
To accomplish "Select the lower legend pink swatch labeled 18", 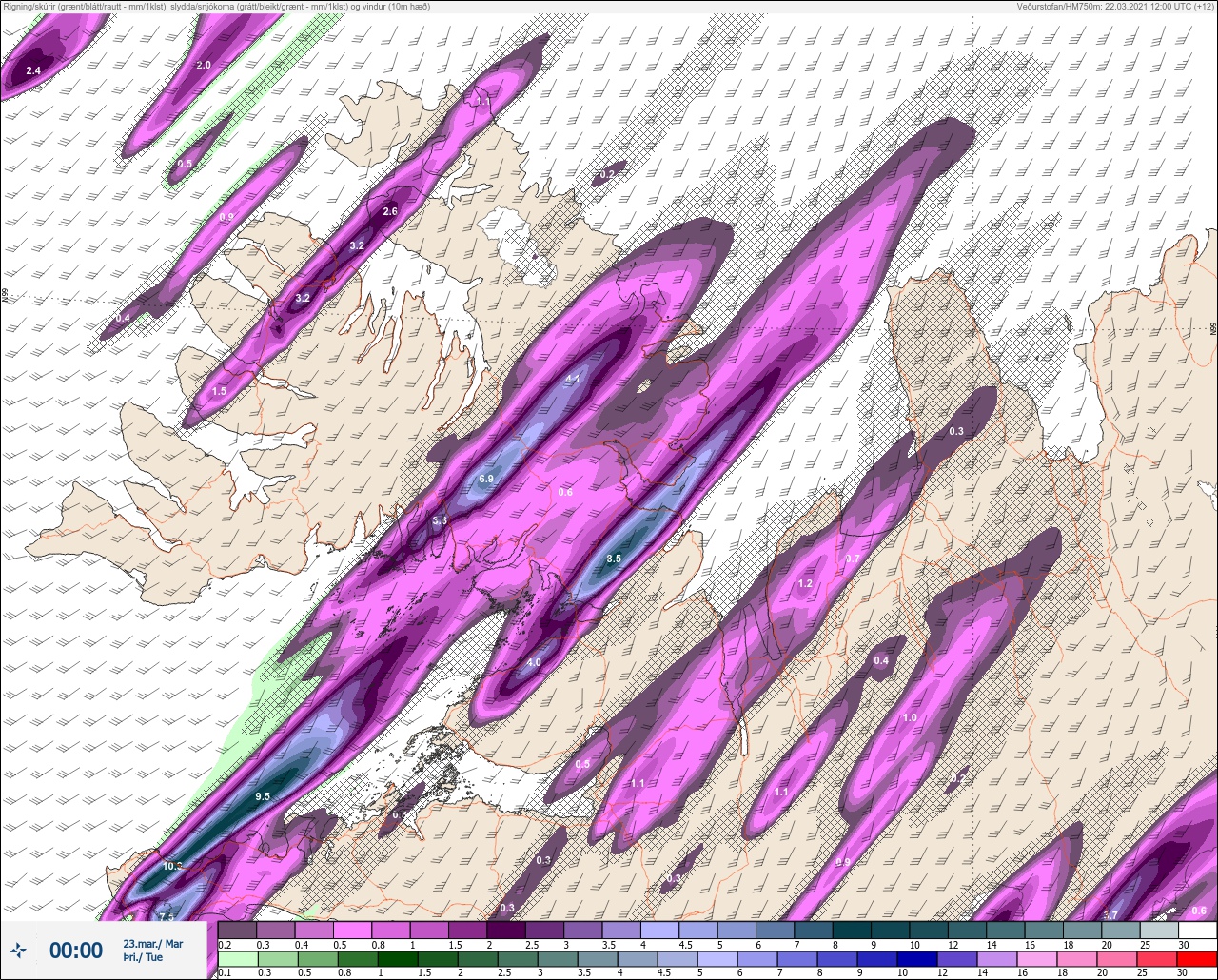I will coord(1077,957).
